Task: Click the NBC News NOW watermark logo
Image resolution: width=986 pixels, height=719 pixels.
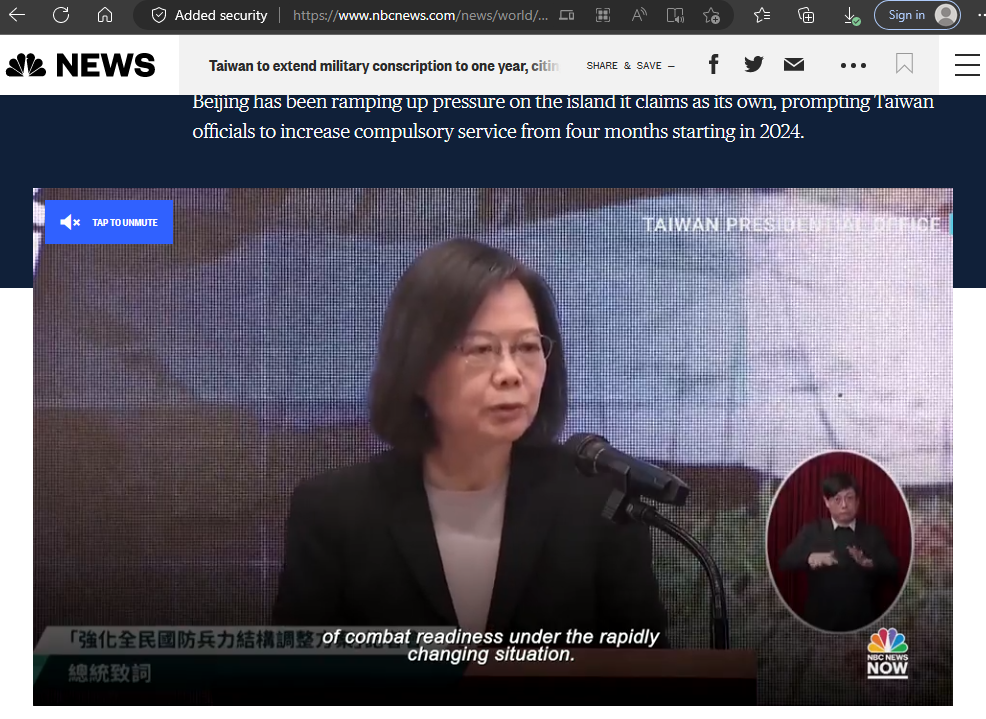Action: (x=887, y=652)
